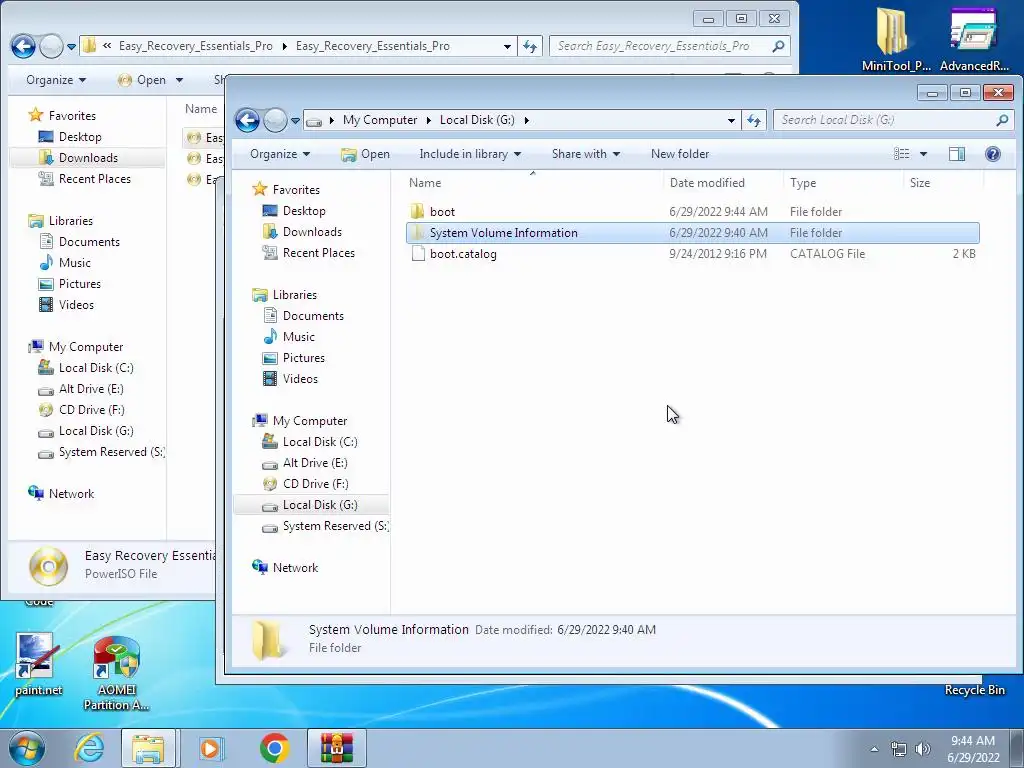Select System Reserved (S:) in front window
This screenshot has width=1024, height=768.
click(x=324, y=526)
